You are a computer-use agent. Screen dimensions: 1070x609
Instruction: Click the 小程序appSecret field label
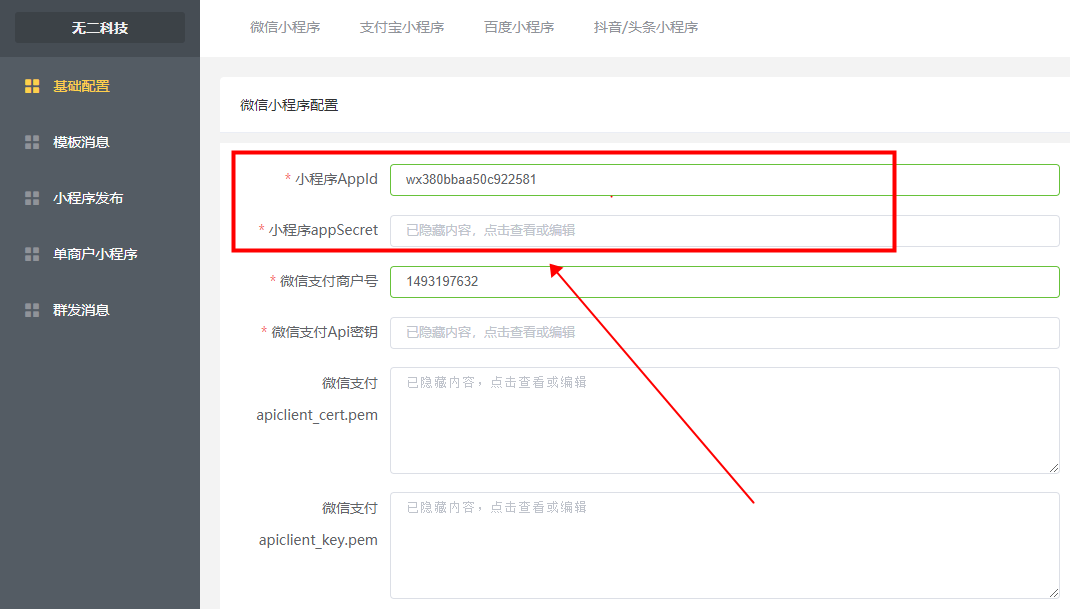click(323, 230)
